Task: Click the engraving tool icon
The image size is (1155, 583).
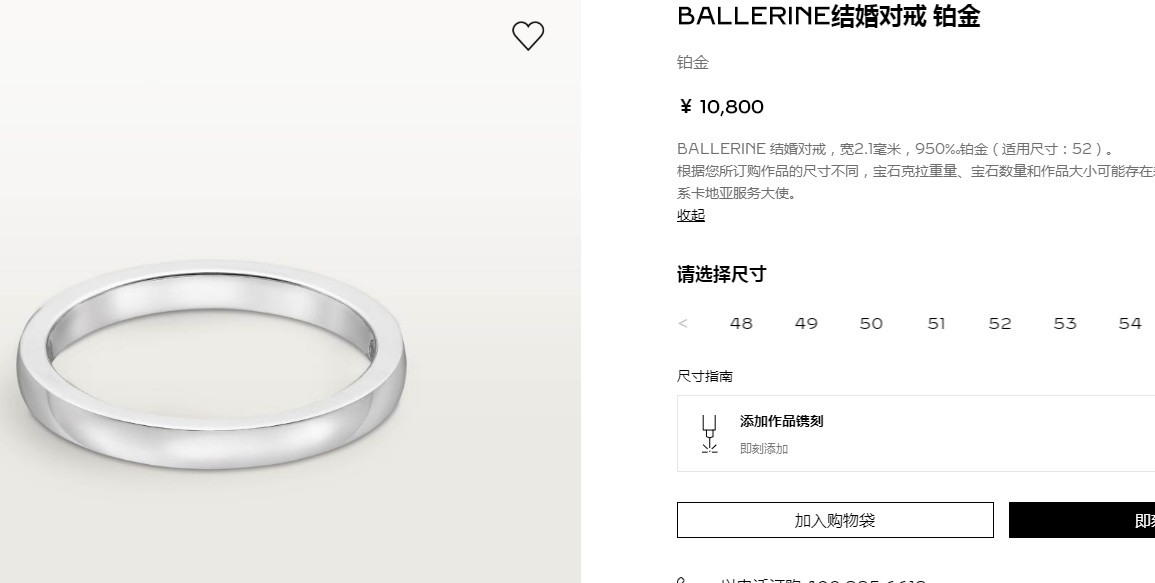Action: click(x=709, y=433)
